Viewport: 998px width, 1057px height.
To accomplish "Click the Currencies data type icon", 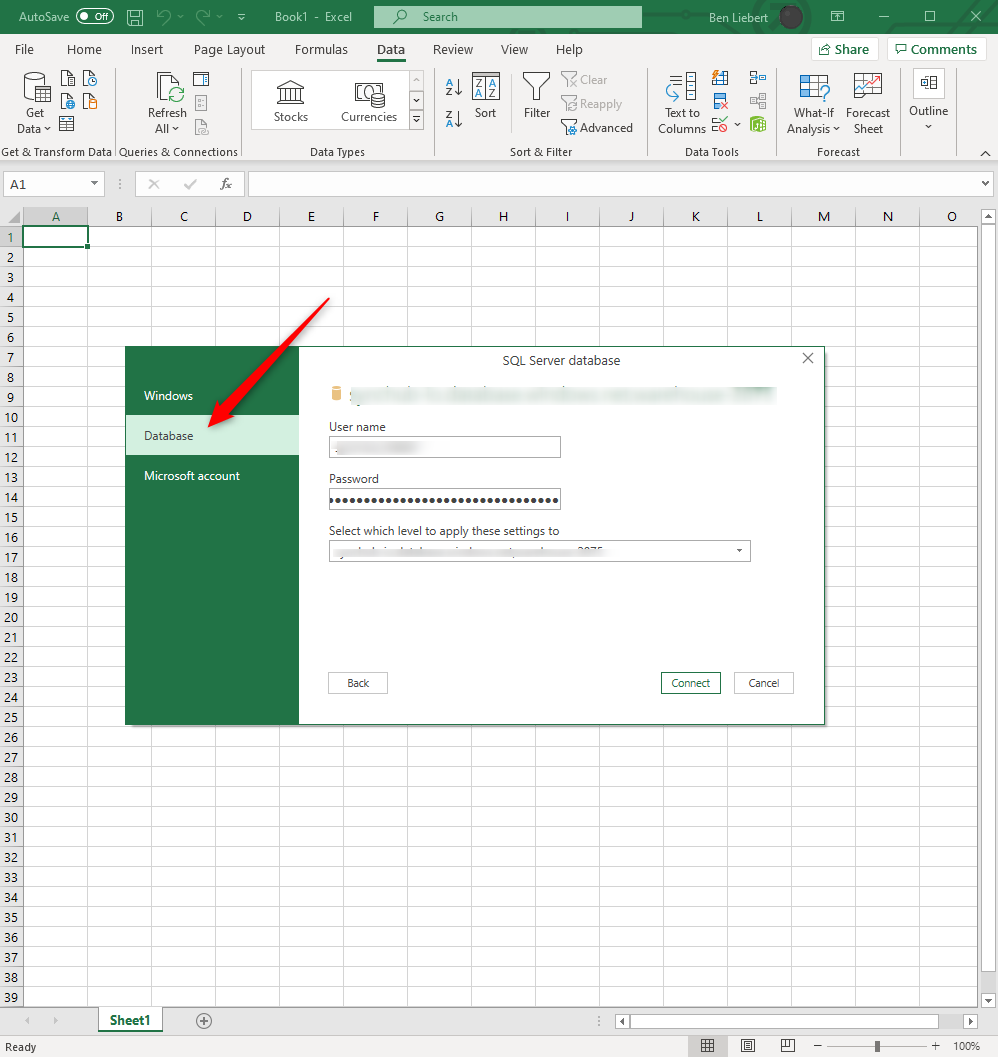I will click(369, 101).
